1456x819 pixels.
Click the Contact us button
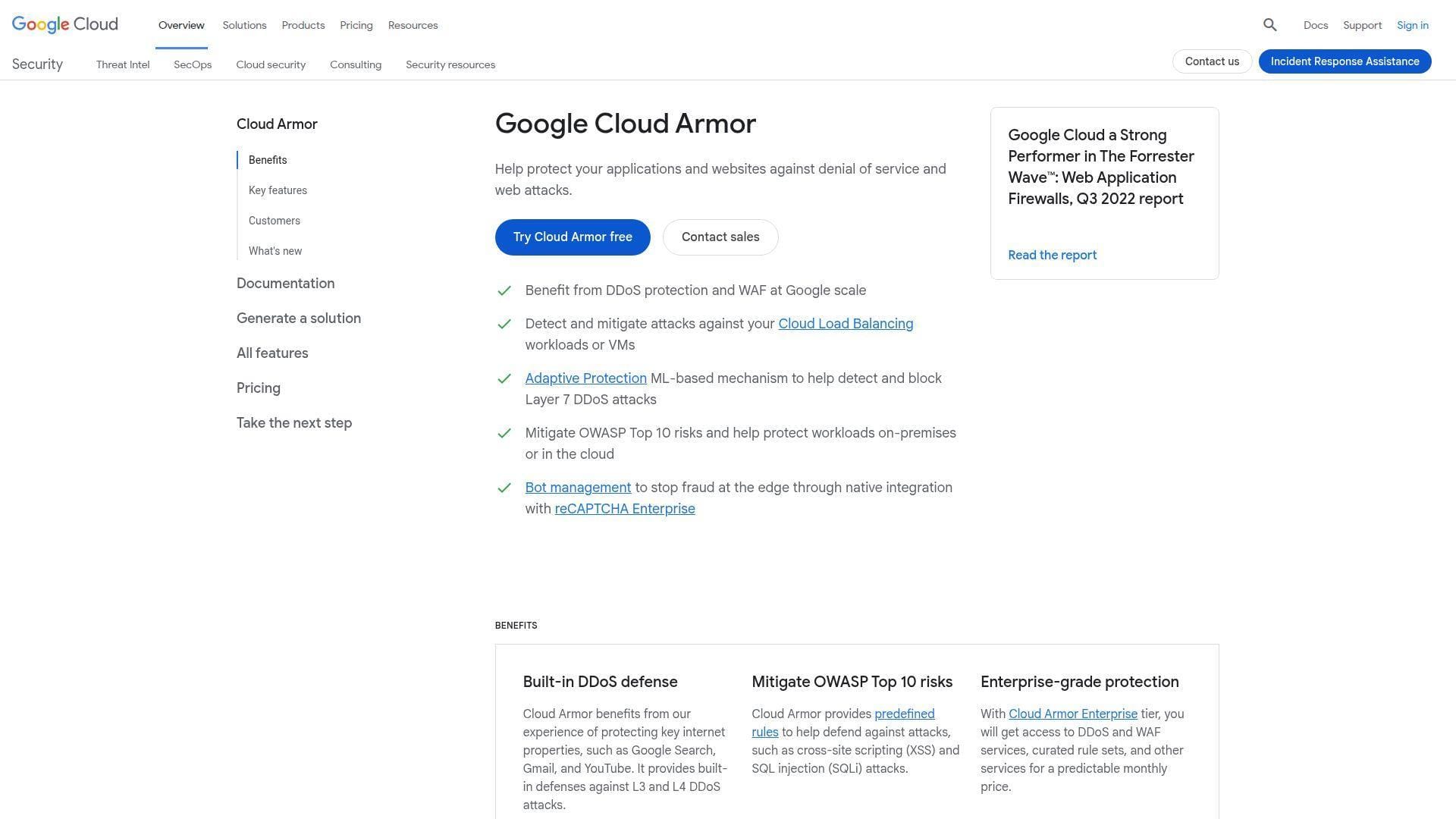click(x=1212, y=61)
